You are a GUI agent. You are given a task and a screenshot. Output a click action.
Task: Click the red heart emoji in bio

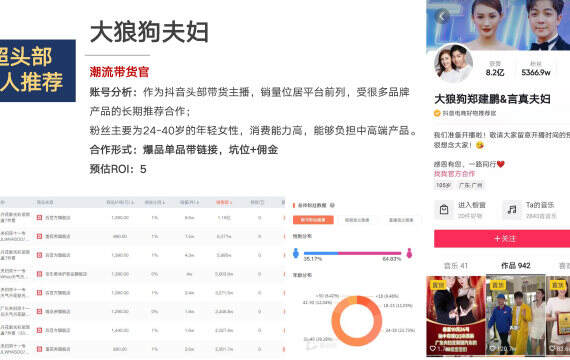pos(501,164)
